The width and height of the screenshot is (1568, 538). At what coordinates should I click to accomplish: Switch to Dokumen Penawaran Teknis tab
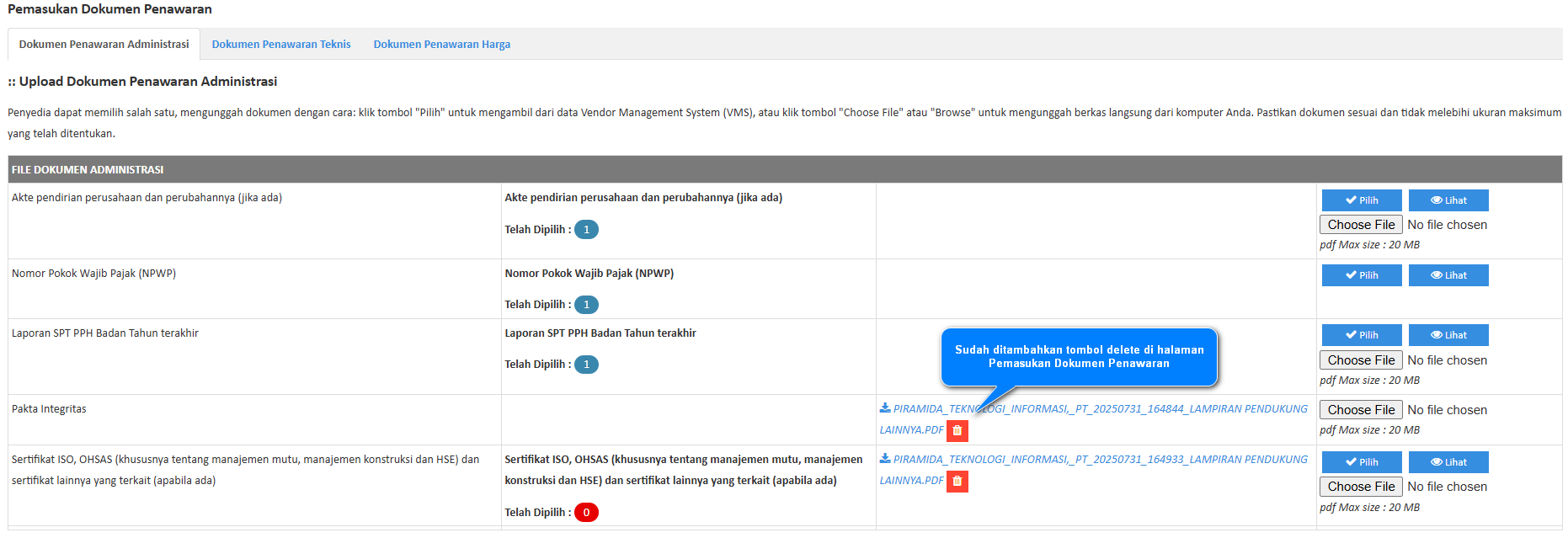coord(280,45)
